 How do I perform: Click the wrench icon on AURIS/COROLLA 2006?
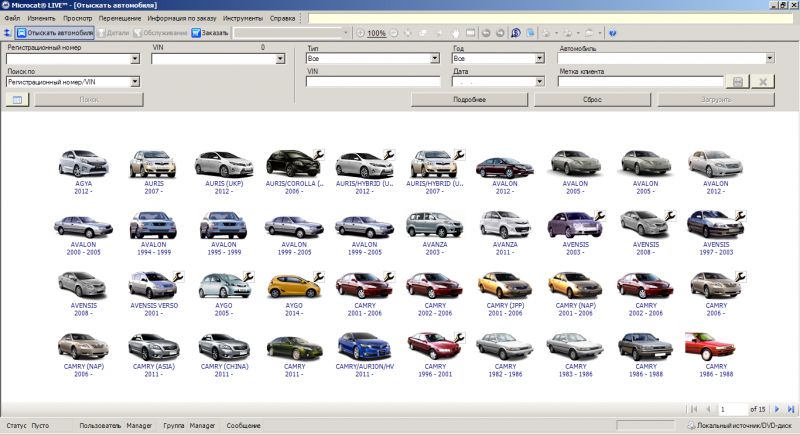tap(318, 155)
